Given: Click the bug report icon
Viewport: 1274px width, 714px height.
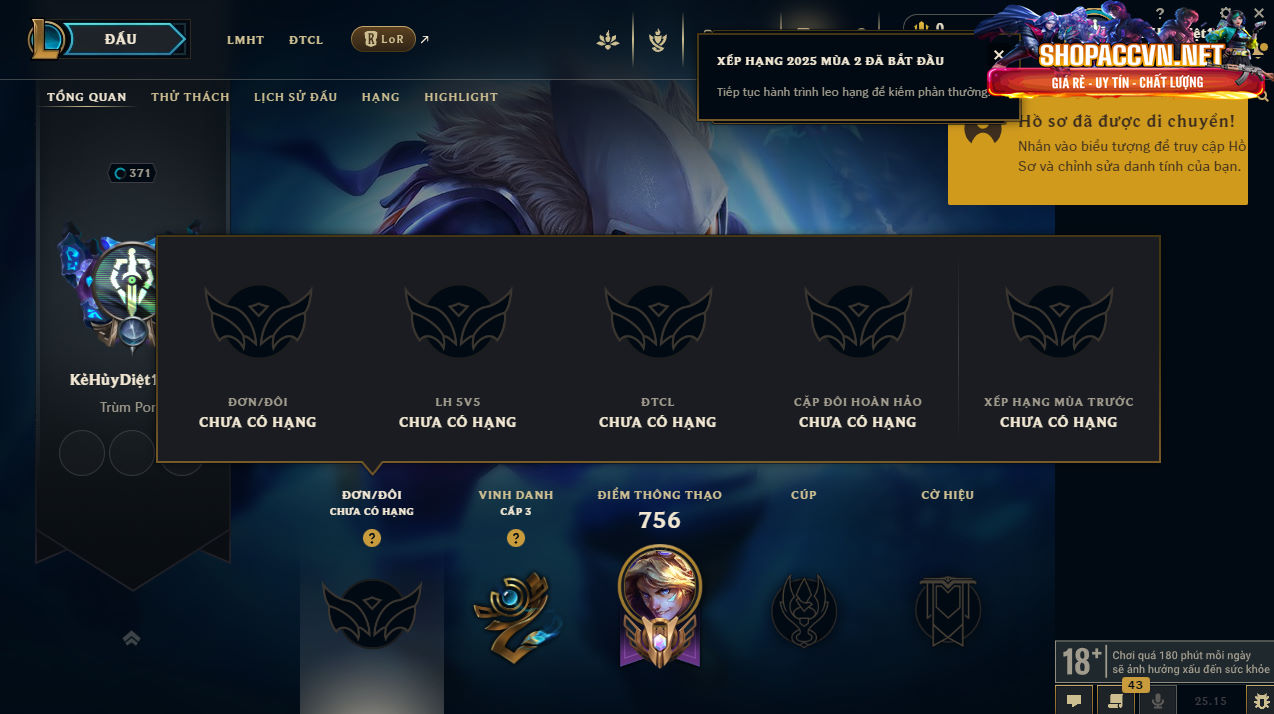Looking at the screenshot, I should pos(1258,701).
